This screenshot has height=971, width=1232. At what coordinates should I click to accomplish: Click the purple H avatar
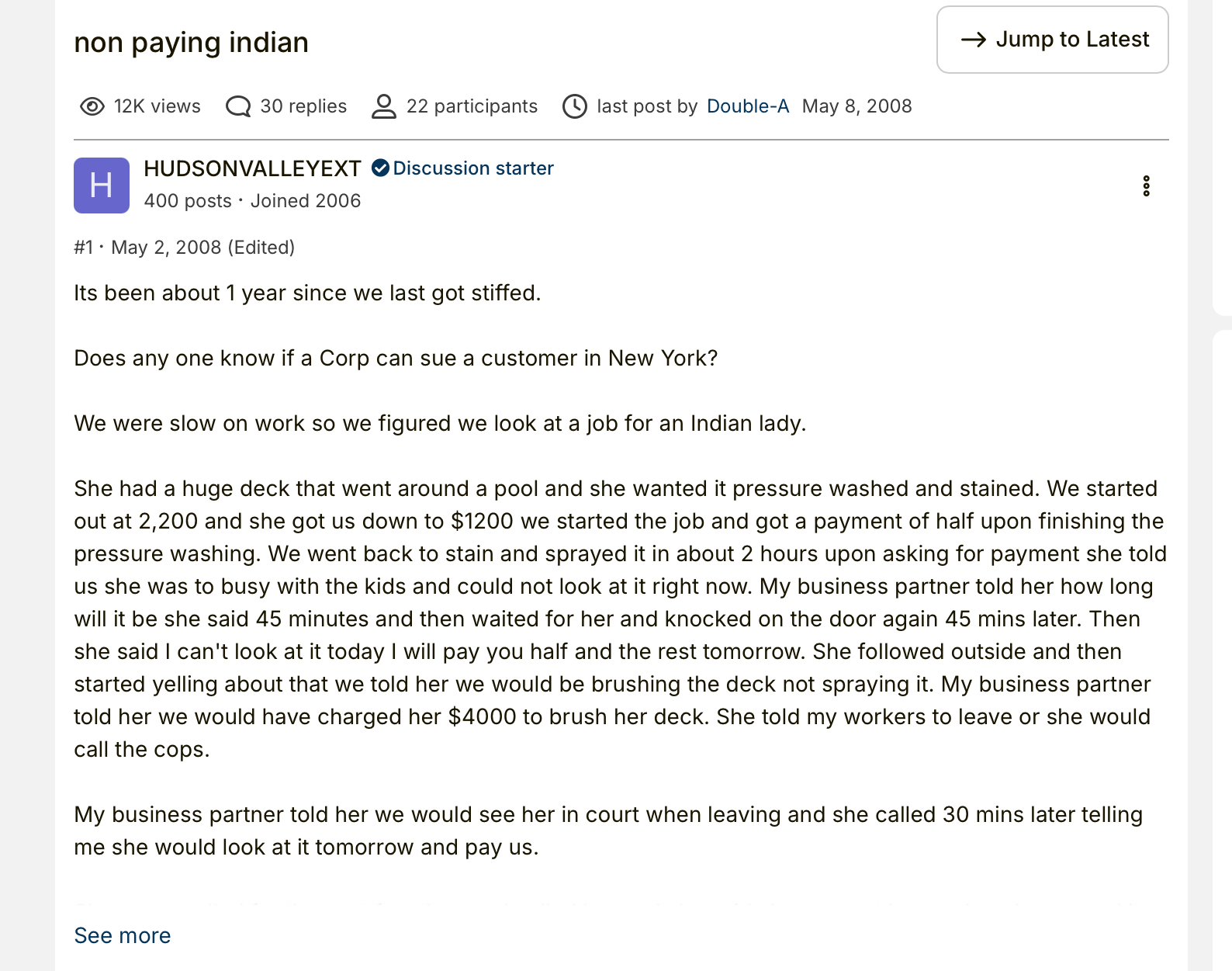(102, 186)
